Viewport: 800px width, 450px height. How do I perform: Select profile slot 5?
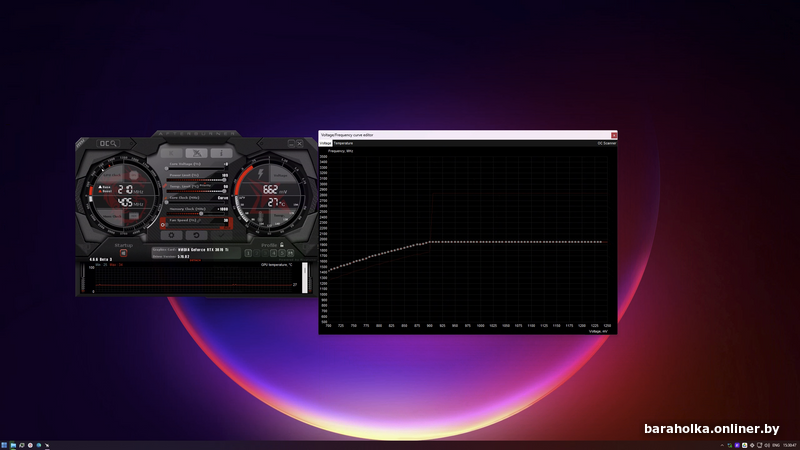[x=282, y=253]
